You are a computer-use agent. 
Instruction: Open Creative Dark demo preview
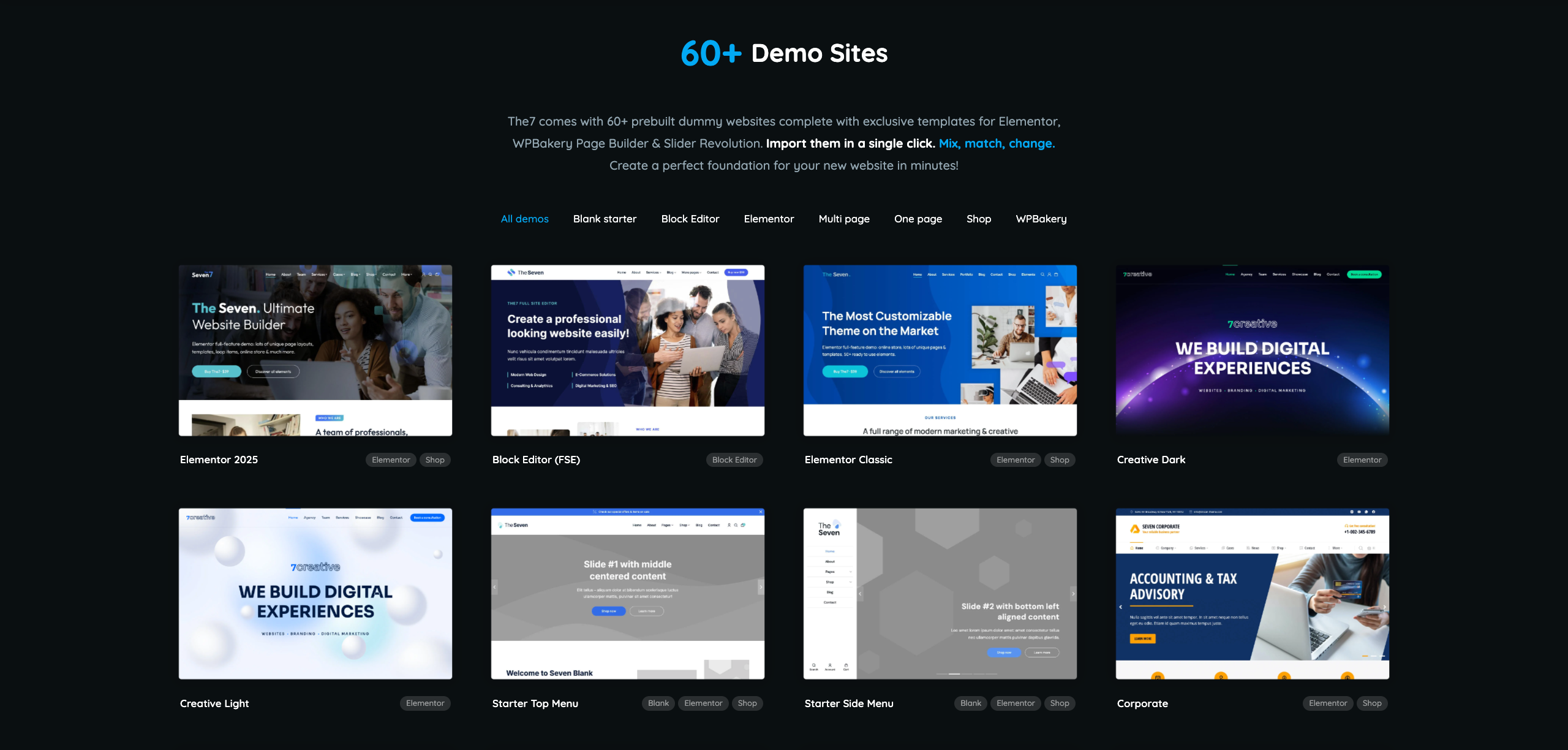1252,350
